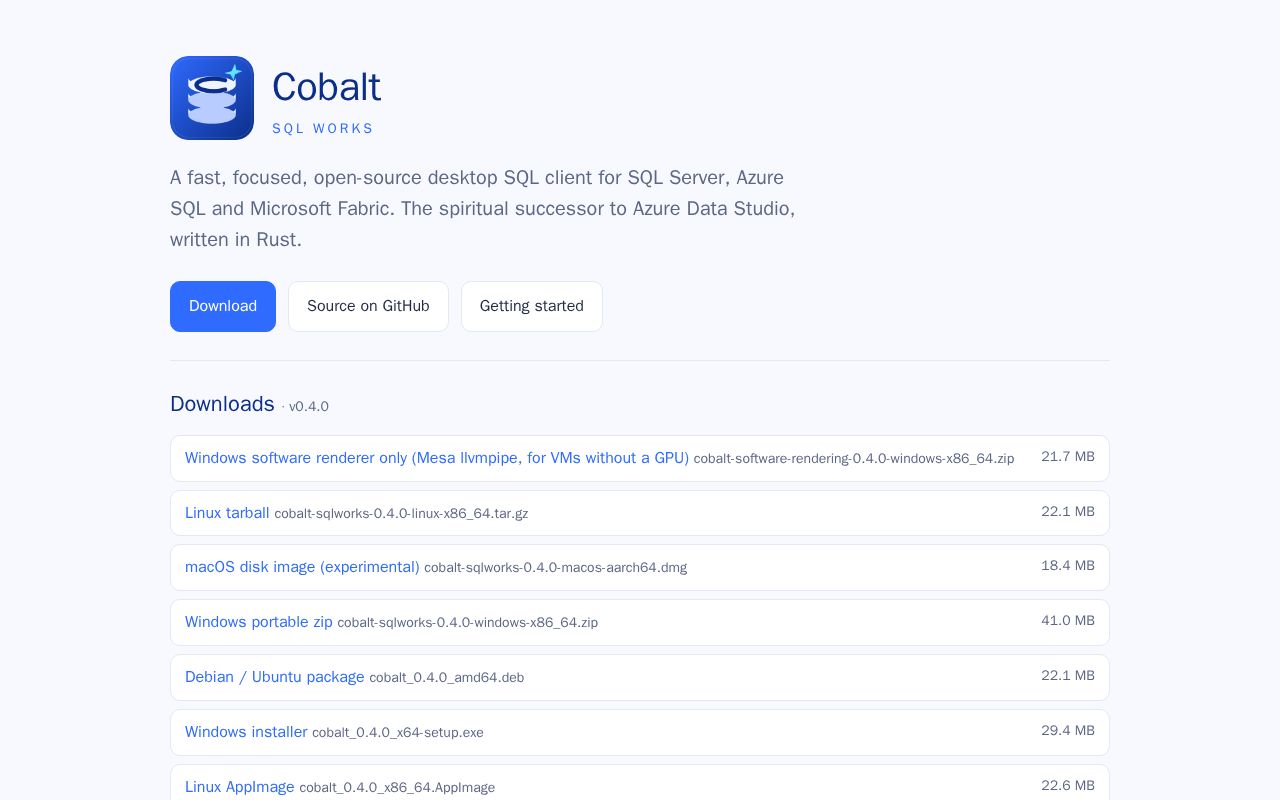Click the SQL WORKS subtitle text

click(x=323, y=129)
